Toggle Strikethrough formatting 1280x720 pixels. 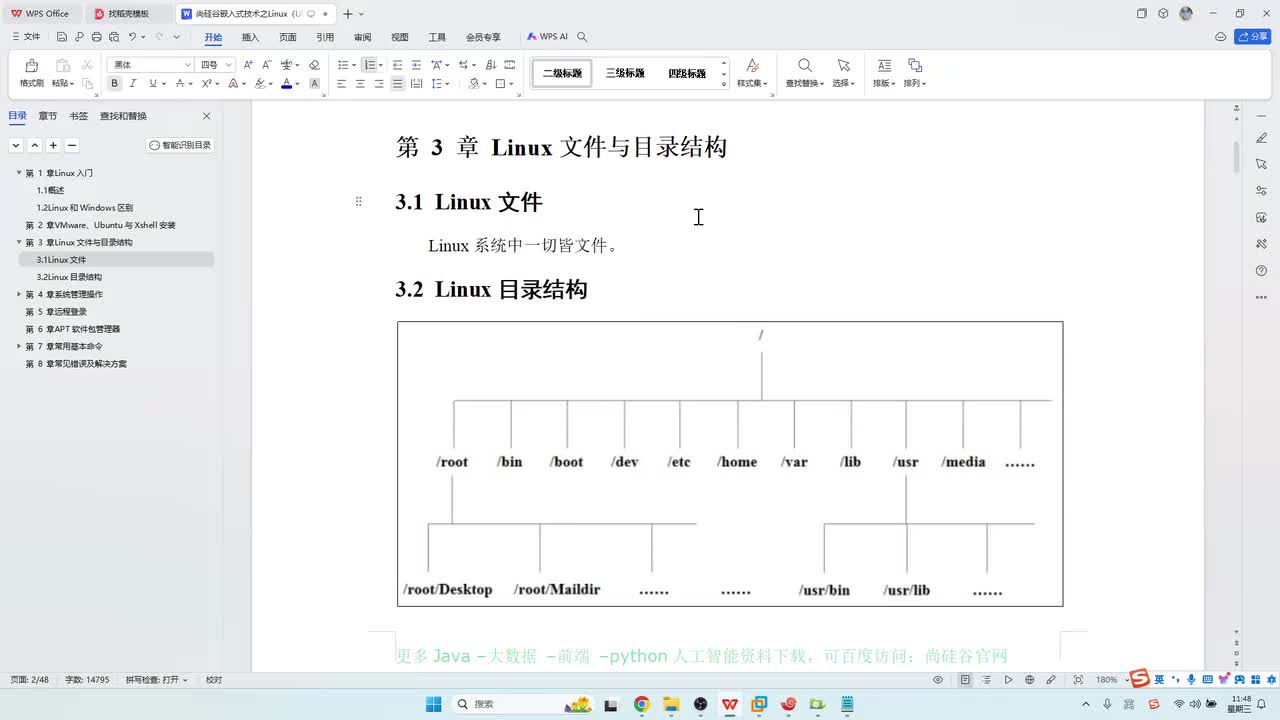tap(181, 84)
